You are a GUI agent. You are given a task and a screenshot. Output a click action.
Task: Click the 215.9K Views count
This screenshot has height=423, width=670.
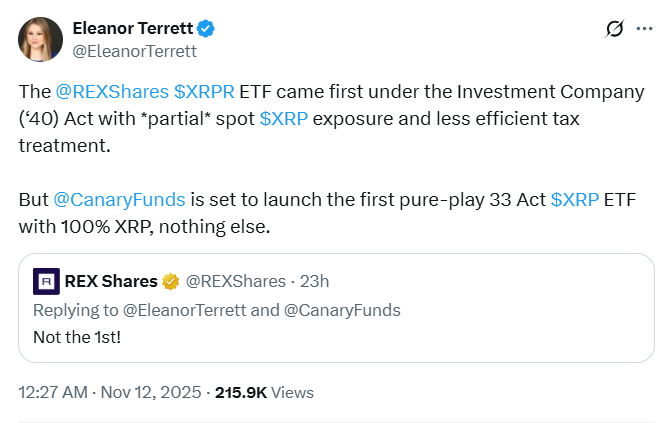(x=264, y=392)
